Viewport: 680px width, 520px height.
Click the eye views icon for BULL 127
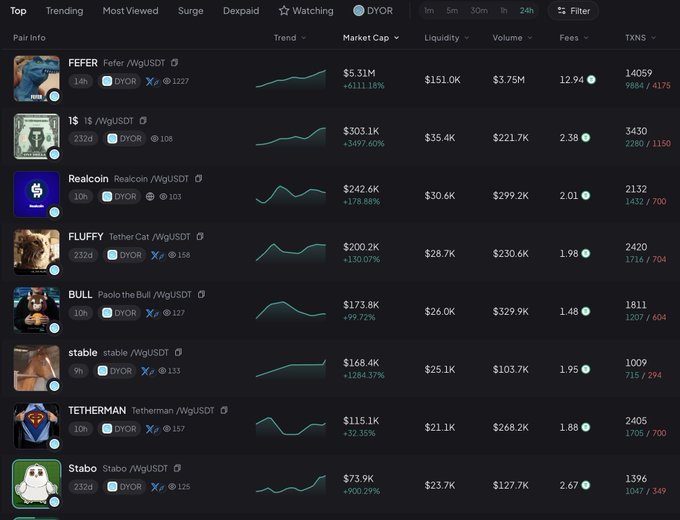[167, 313]
